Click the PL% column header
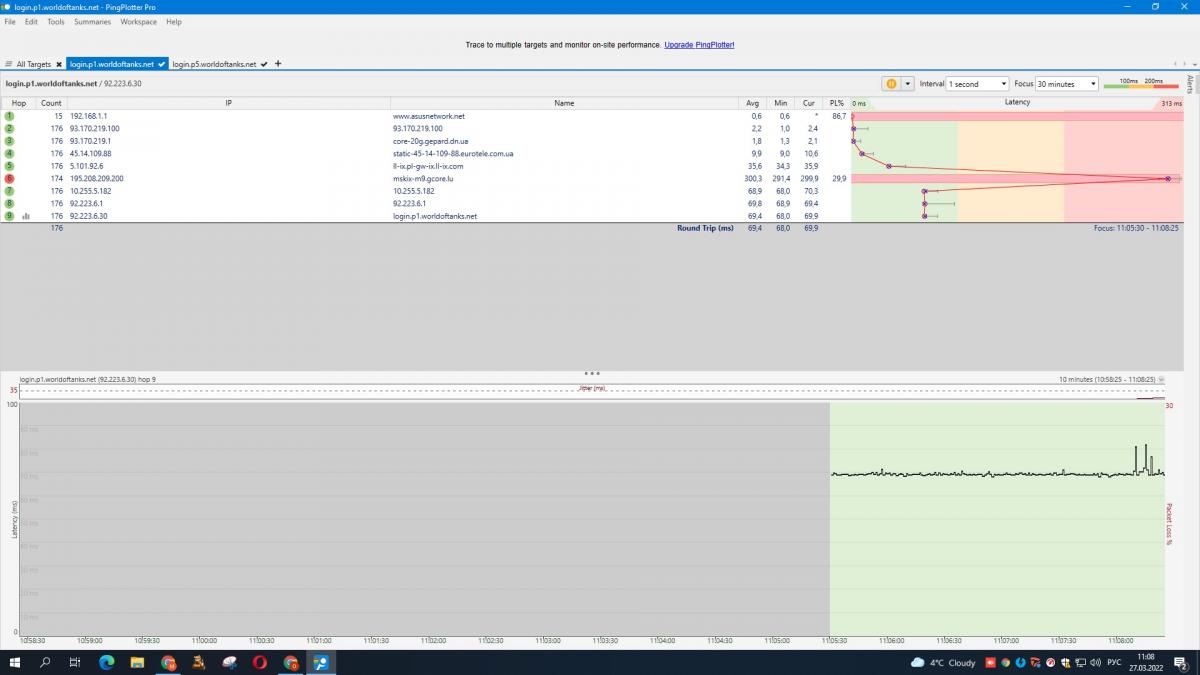This screenshot has width=1200, height=675. click(837, 103)
